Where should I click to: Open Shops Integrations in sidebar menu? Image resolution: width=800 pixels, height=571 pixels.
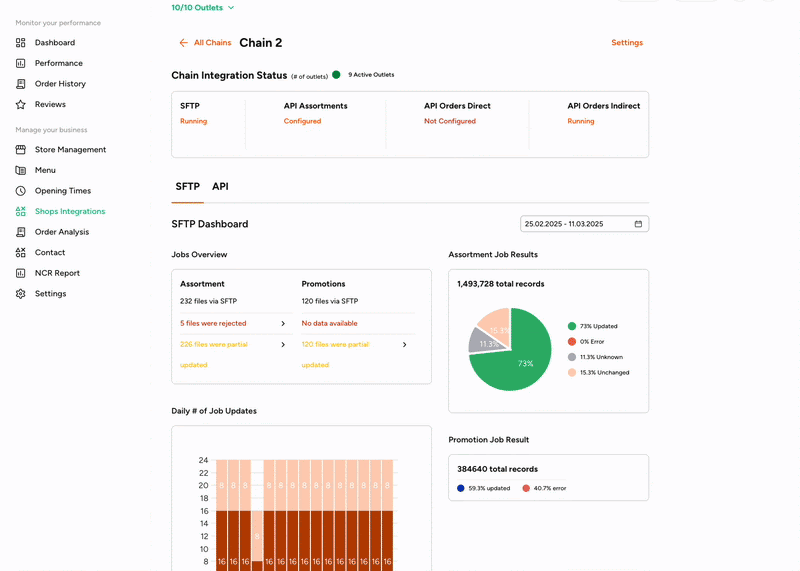69,211
